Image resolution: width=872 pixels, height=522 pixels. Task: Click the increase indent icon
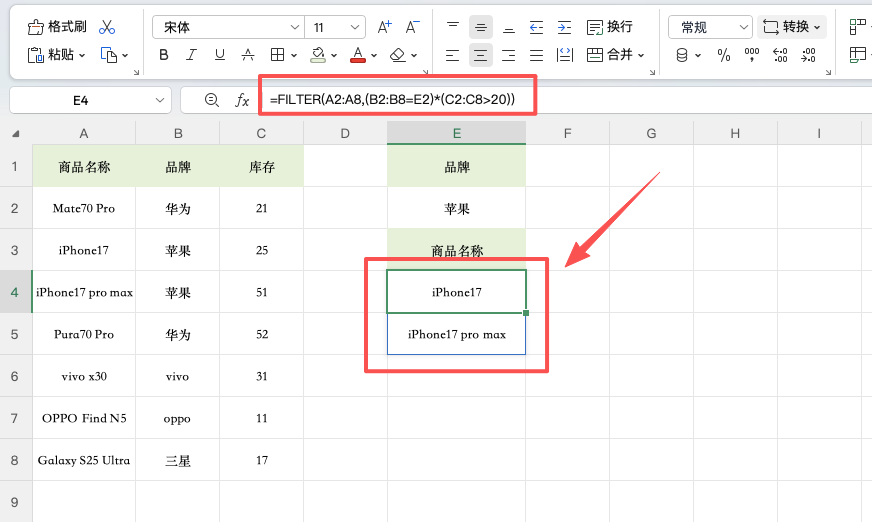point(565,27)
